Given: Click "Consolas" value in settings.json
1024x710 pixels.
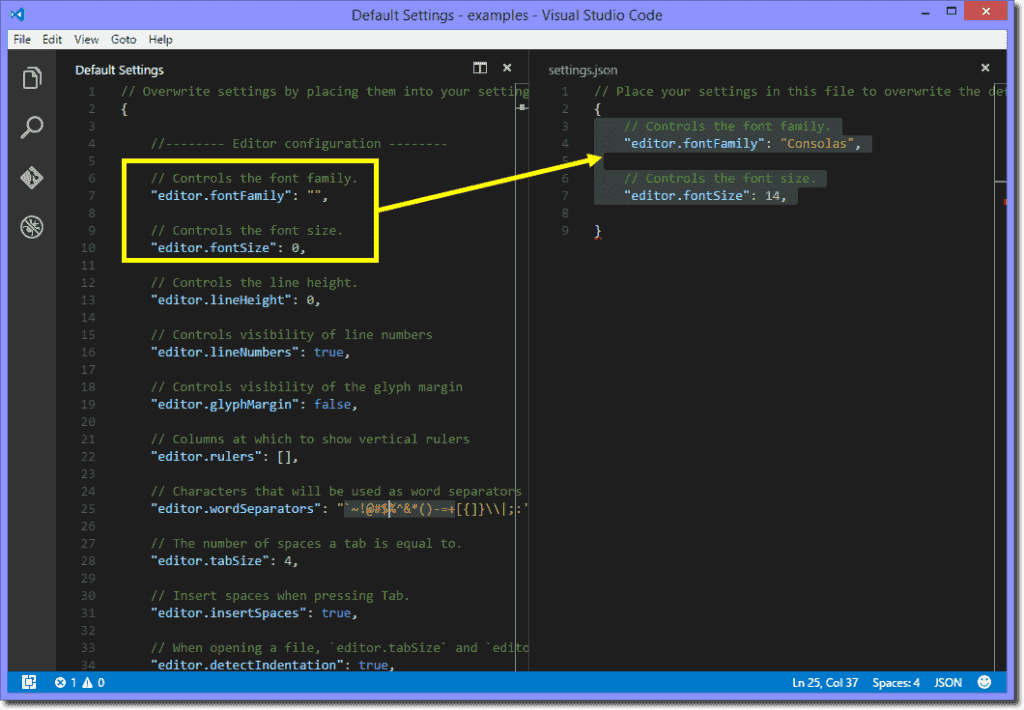Looking at the screenshot, I should tap(816, 144).
